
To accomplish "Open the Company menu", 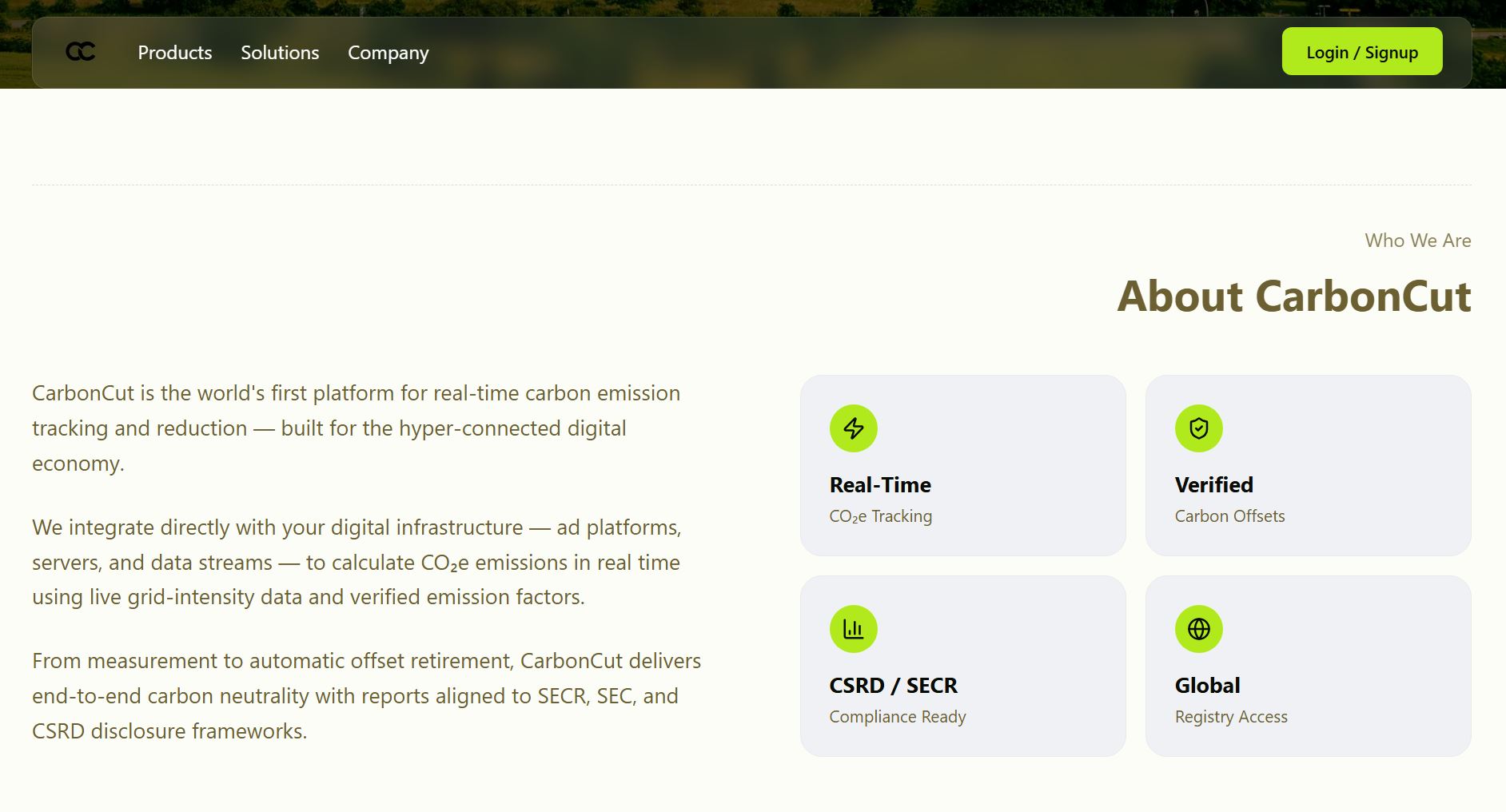I will (x=388, y=53).
